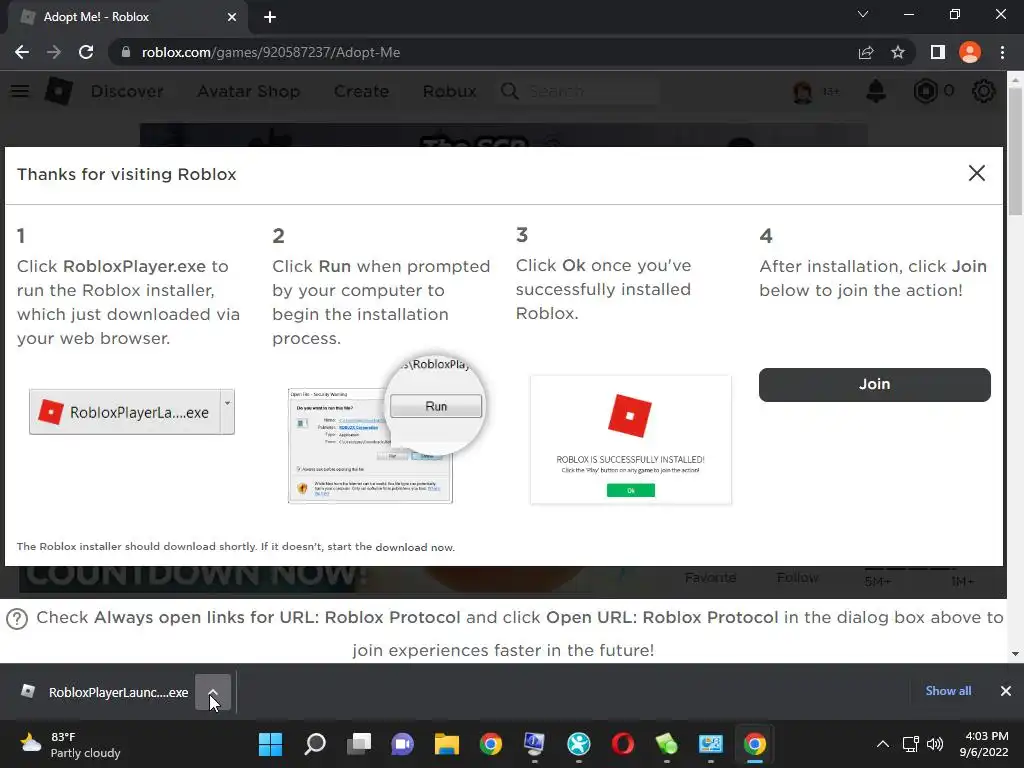
Task: Click the page vertical scrollbar
Action: (x=1016, y=150)
